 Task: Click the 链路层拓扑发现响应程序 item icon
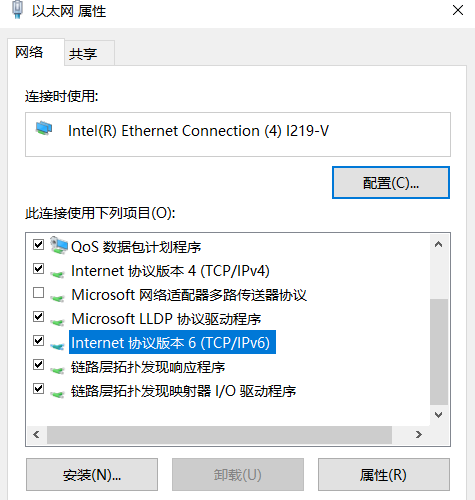click(x=57, y=370)
